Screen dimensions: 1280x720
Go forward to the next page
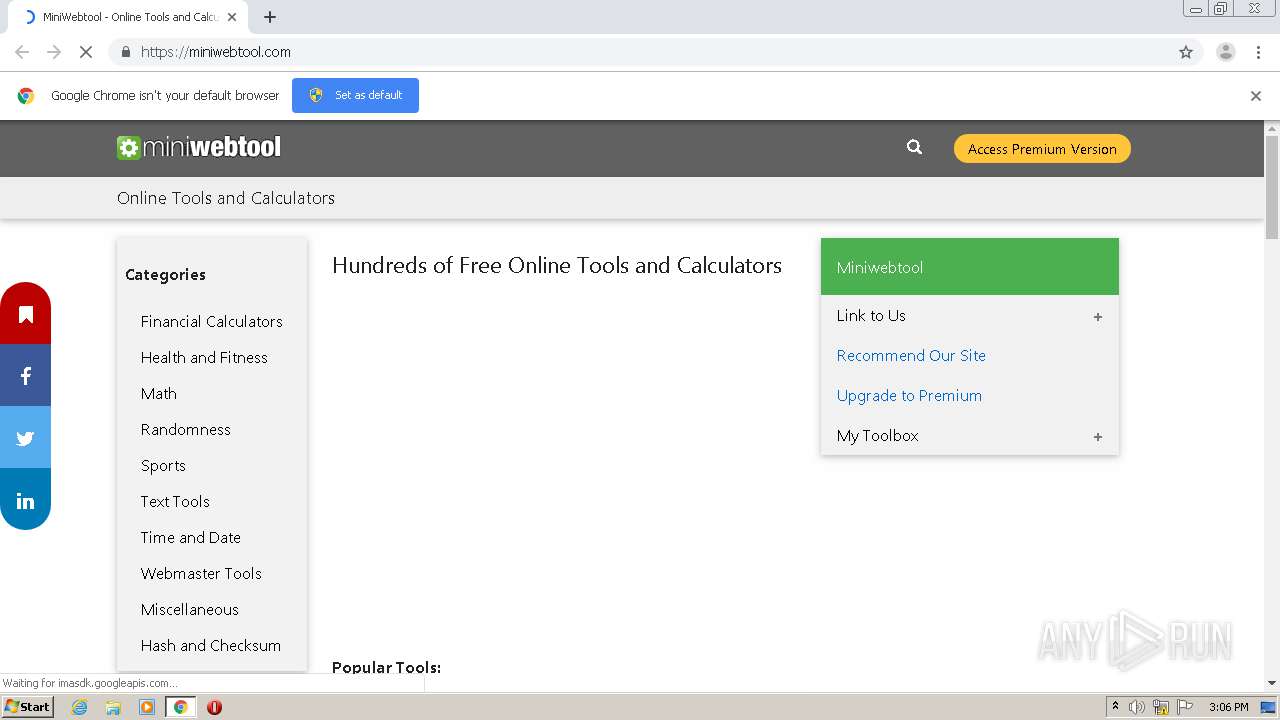54,52
